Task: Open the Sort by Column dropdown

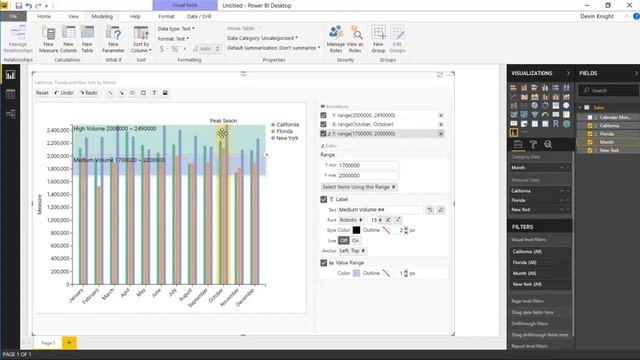Action: point(141,39)
